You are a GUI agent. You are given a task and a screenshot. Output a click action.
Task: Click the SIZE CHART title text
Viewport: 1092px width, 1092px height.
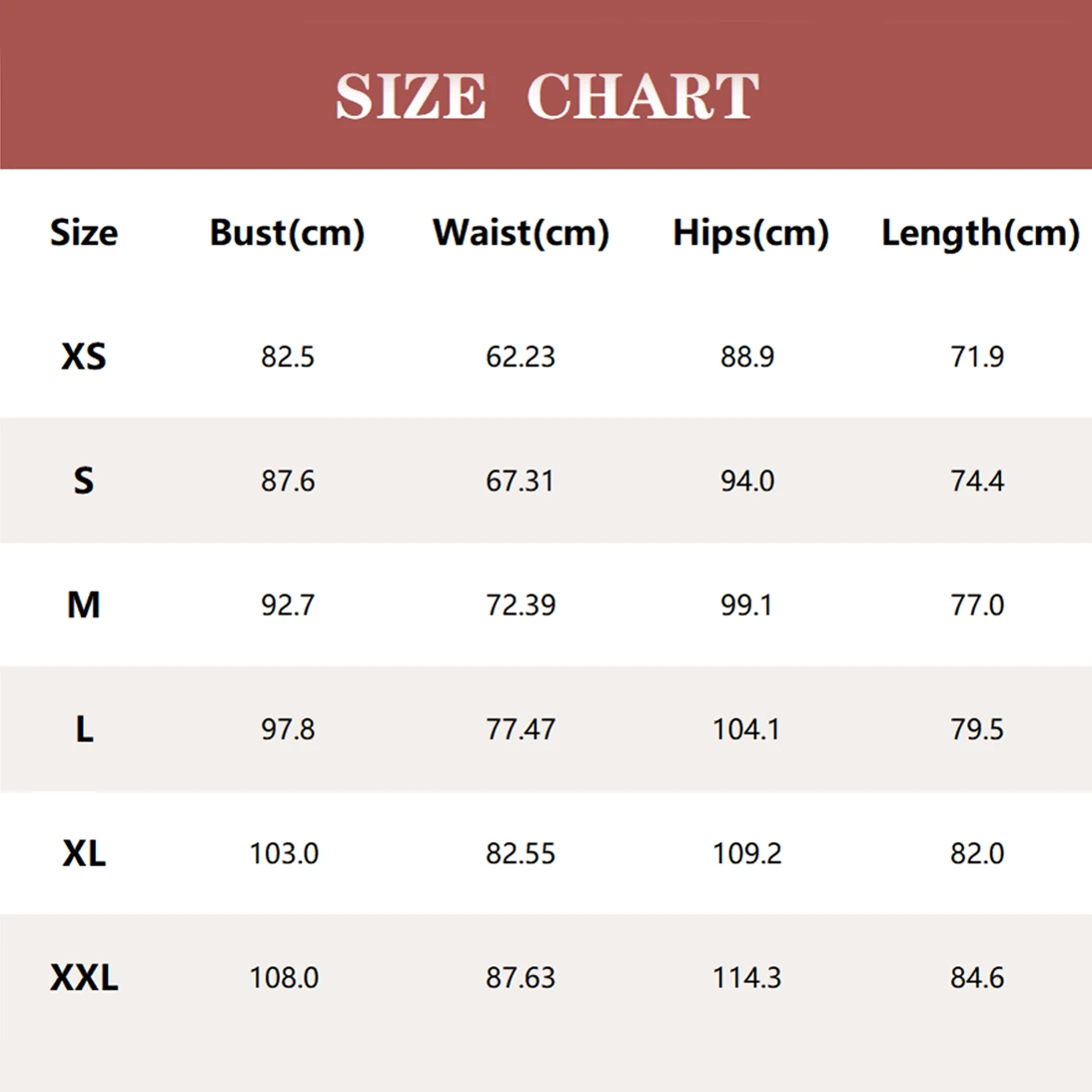[546, 96]
